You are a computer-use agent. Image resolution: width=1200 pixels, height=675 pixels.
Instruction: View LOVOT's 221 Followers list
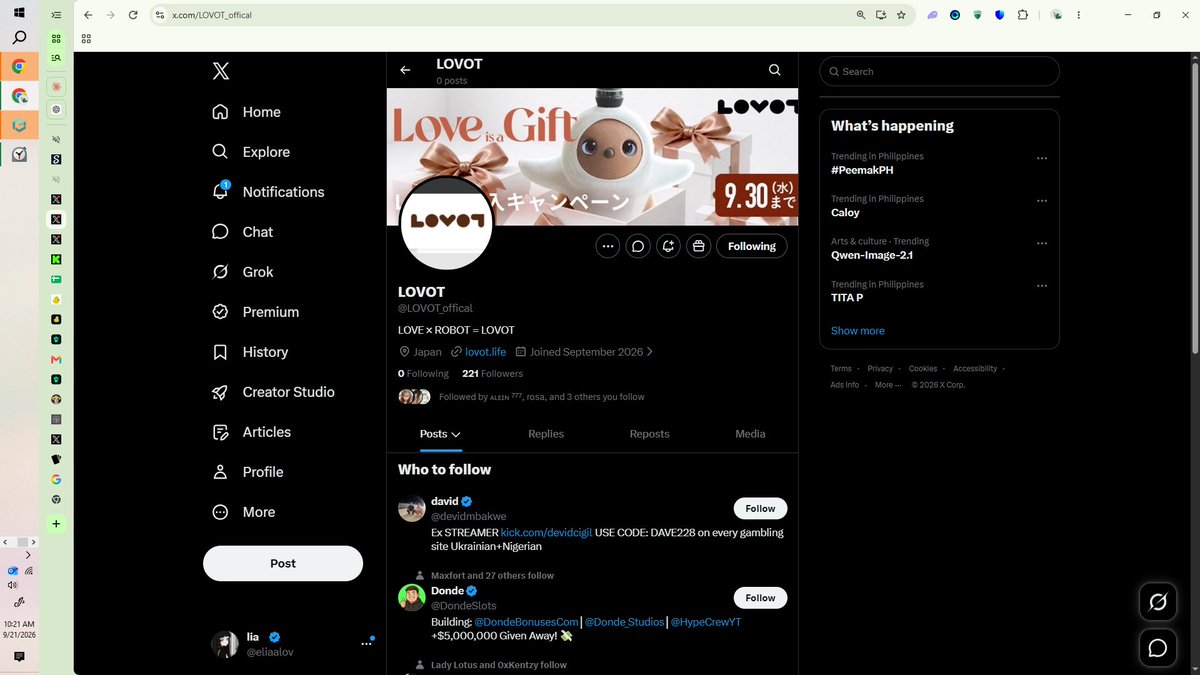(x=492, y=373)
